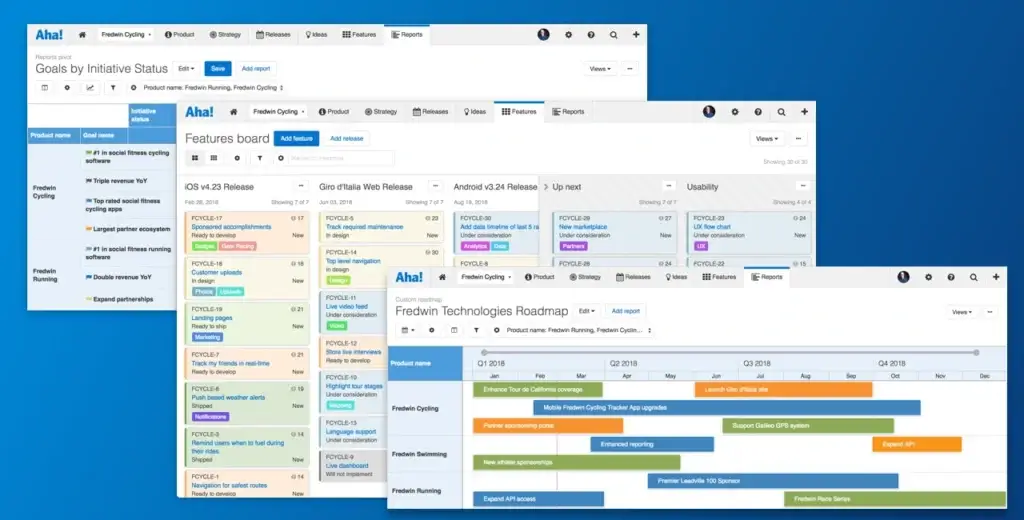Viewport: 1024px width, 520px height.
Task: Open the calendar dropdown in Roadmap toolbar
Action: tap(408, 331)
